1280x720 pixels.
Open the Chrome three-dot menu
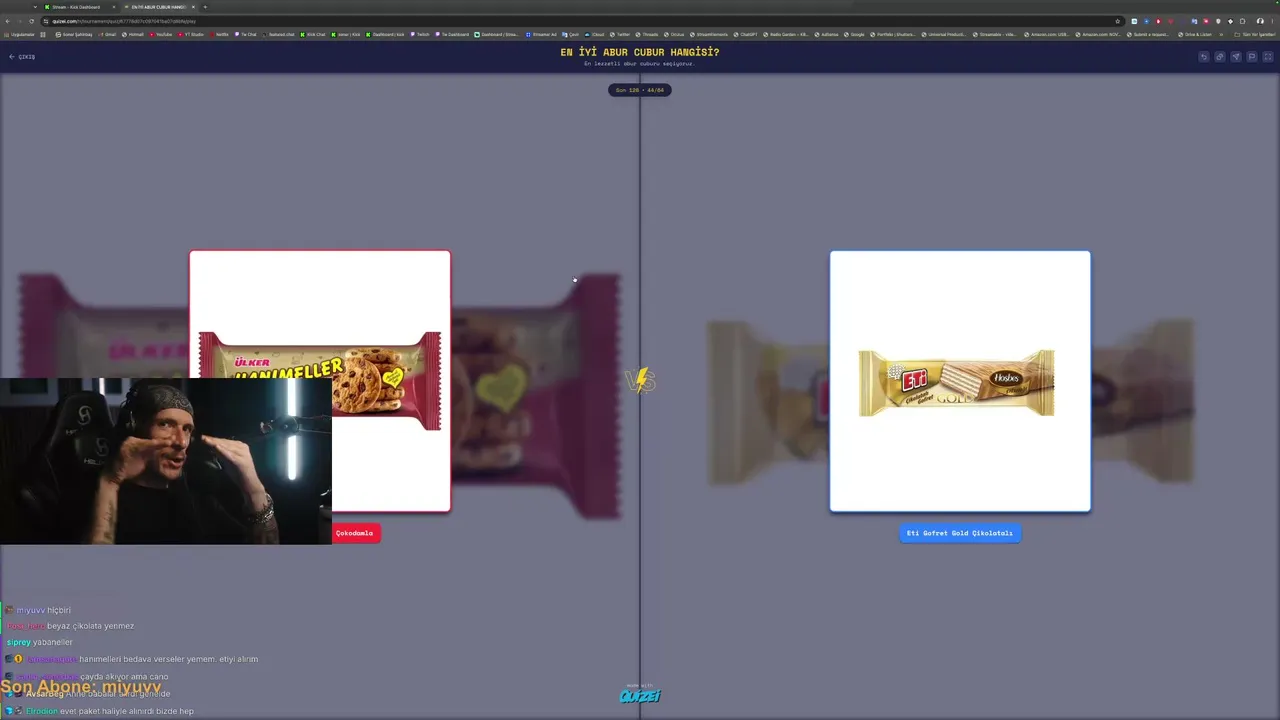[x=1272, y=21]
